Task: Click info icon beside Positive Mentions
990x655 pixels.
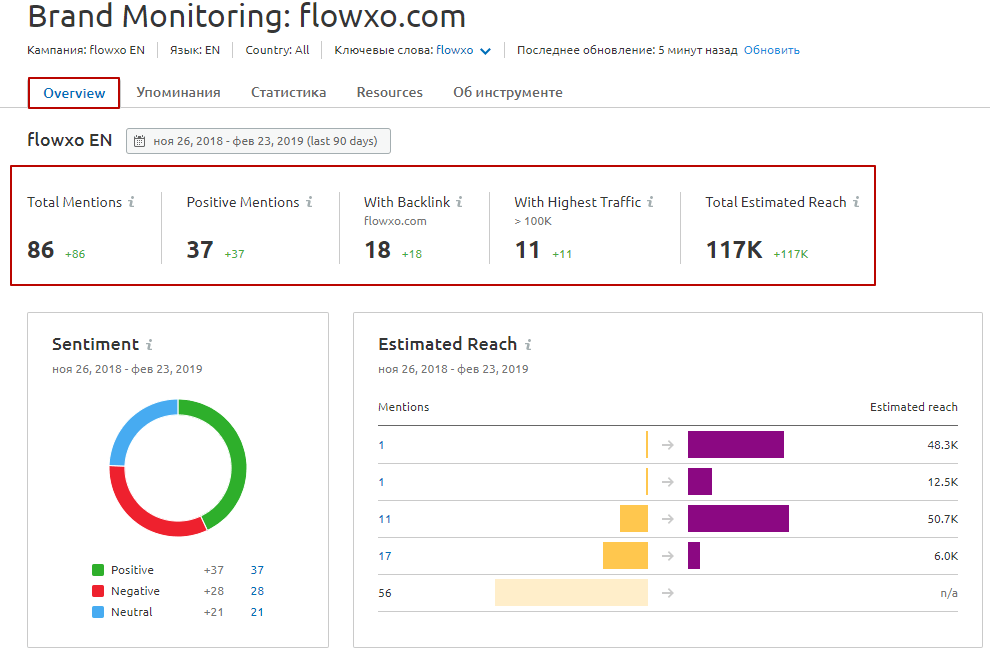Action: pyautogui.click(x=309, y=202)
